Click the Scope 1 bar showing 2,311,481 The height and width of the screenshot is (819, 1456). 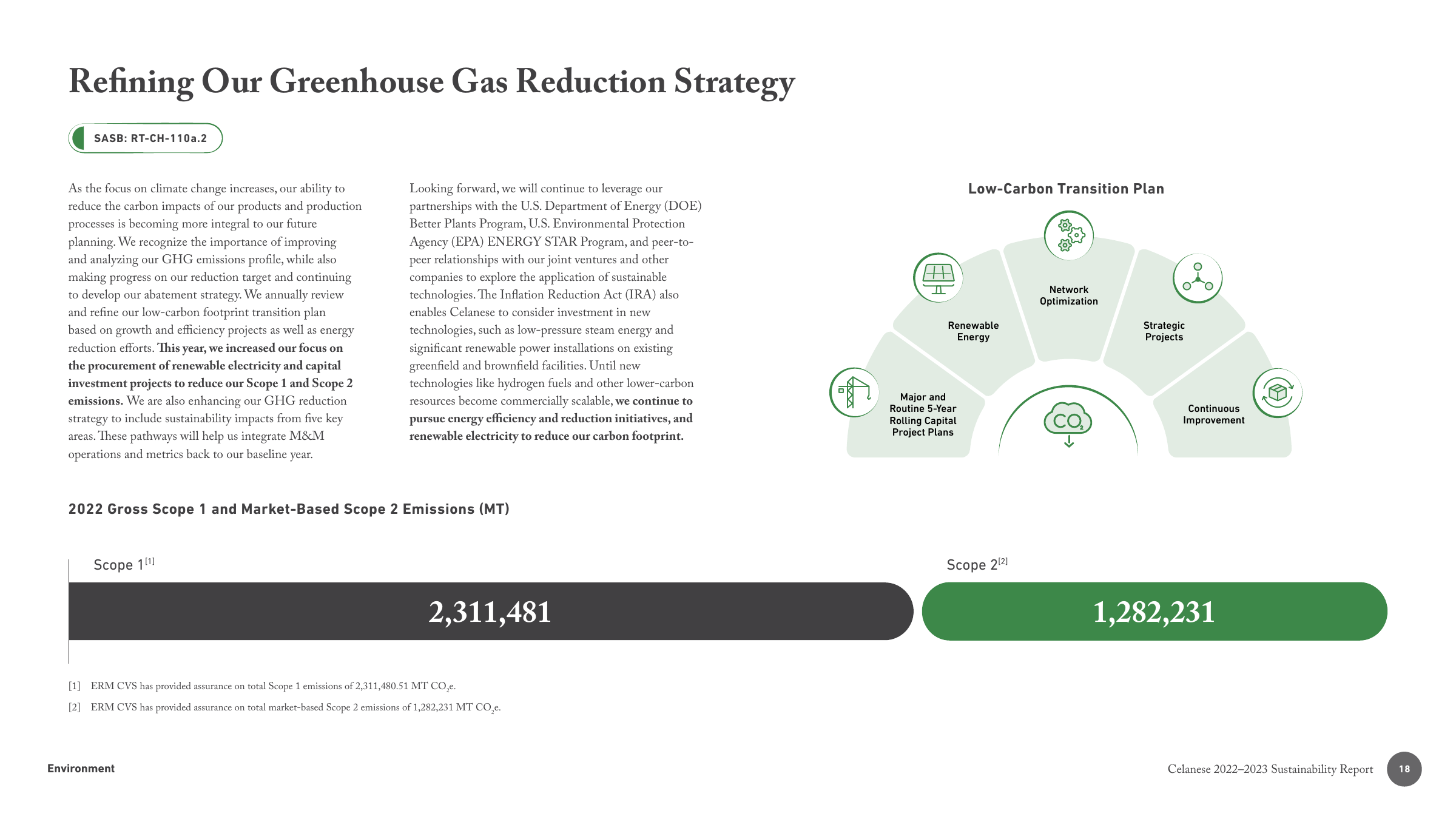point(491,612)
